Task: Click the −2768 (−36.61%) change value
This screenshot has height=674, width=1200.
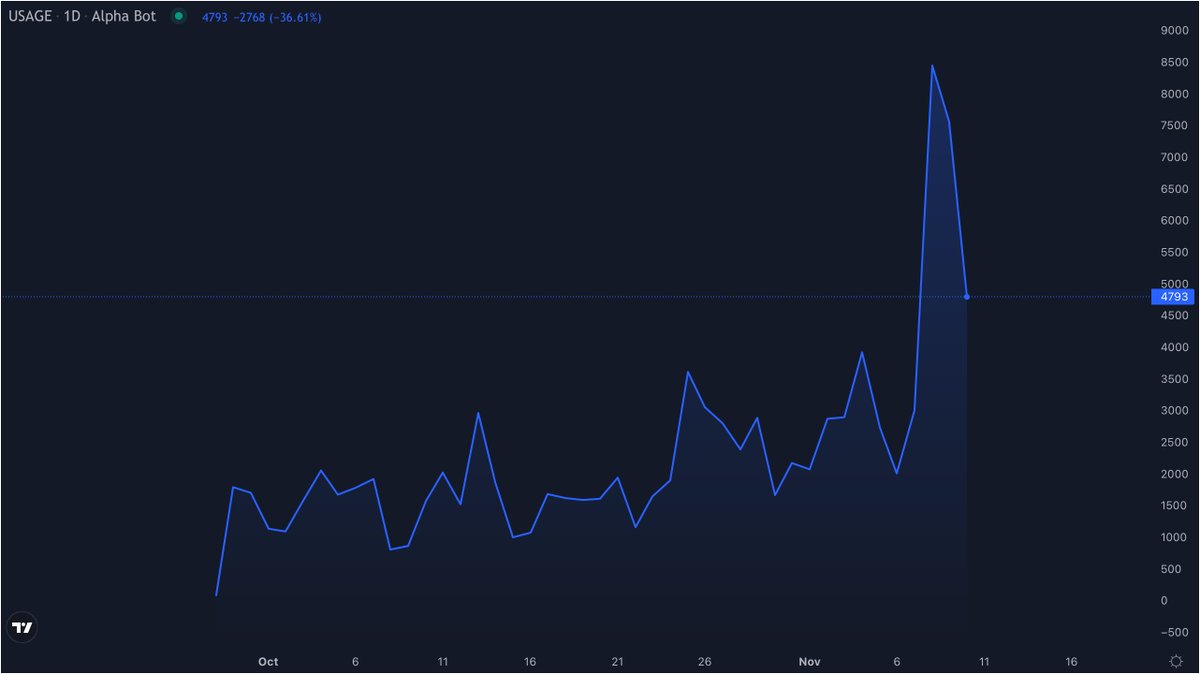Action: [x=279, y=18]
